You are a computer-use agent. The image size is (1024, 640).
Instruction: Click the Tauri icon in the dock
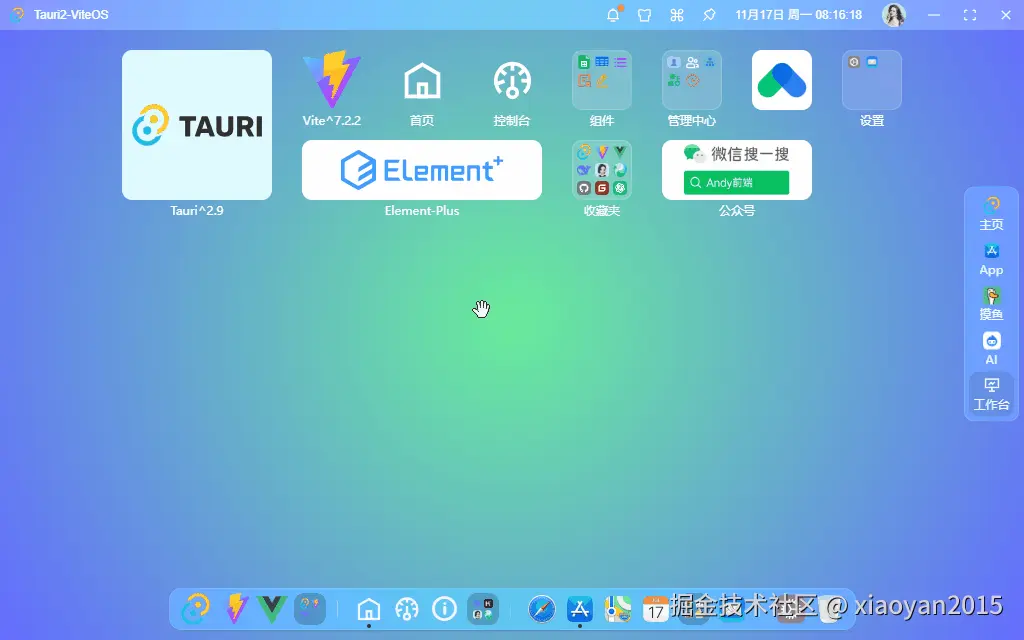(x=196, y=609)
